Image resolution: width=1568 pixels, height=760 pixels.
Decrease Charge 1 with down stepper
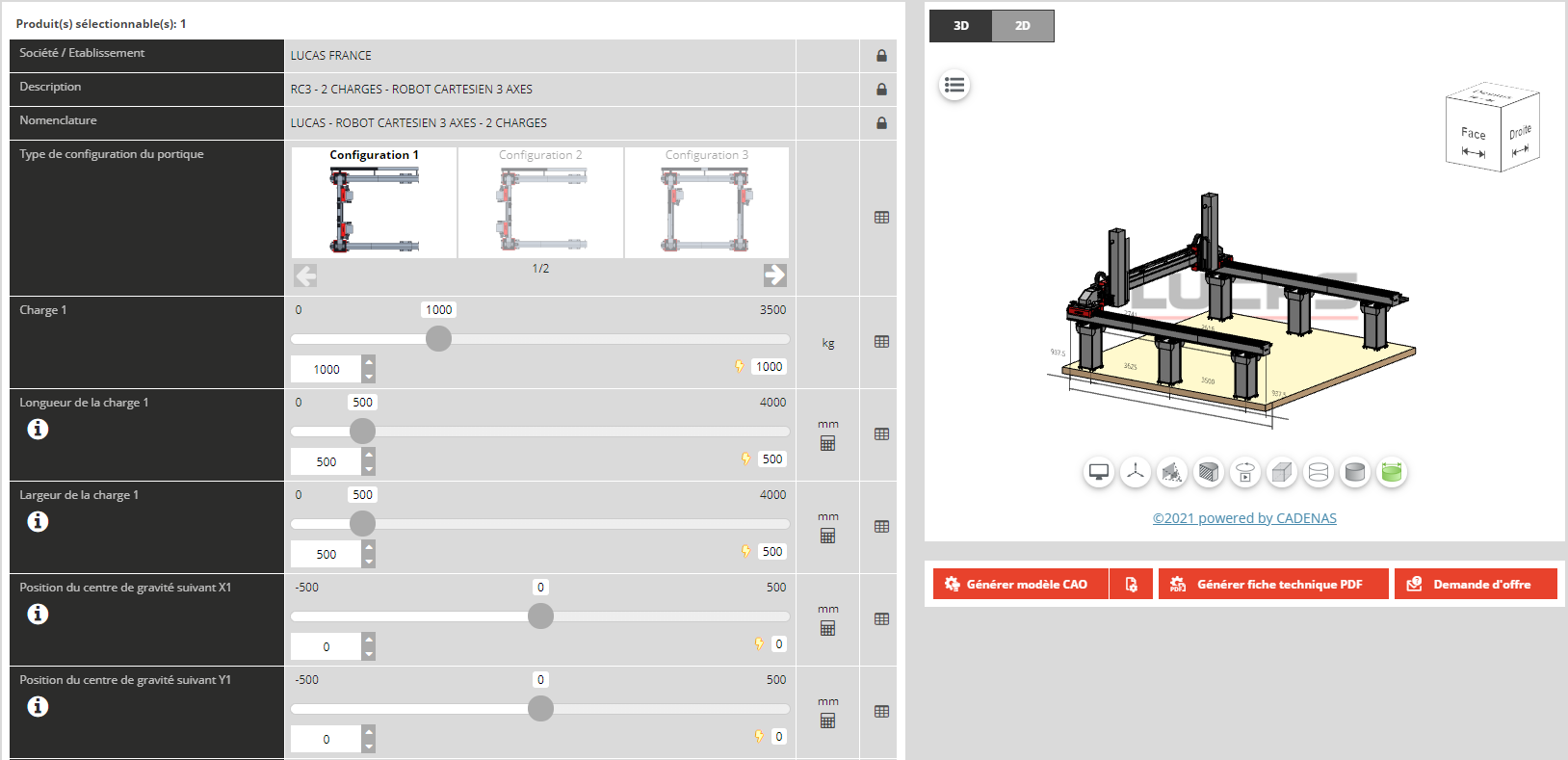point(369,377)
